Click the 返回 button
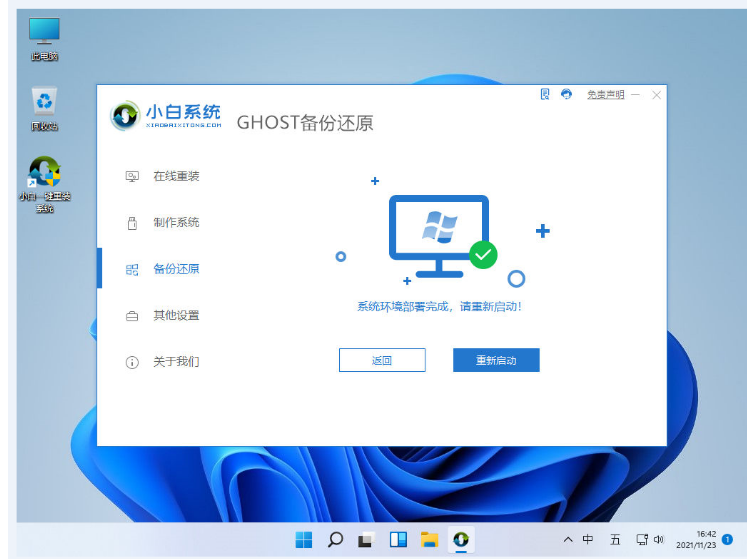 (x=382, y=360)
